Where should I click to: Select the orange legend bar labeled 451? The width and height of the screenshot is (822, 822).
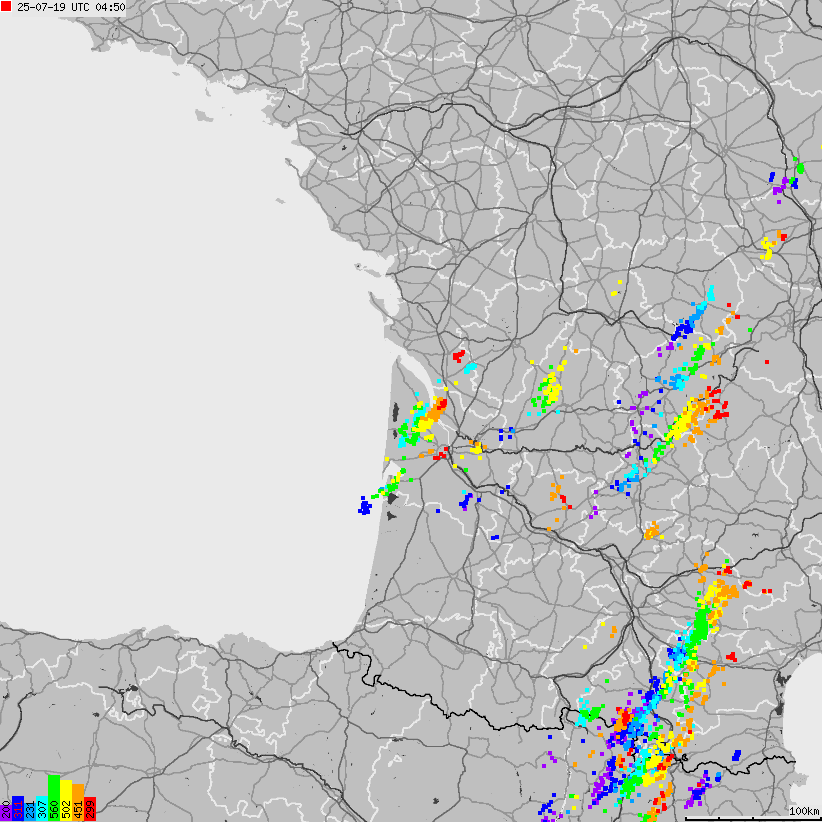point(78,803)
